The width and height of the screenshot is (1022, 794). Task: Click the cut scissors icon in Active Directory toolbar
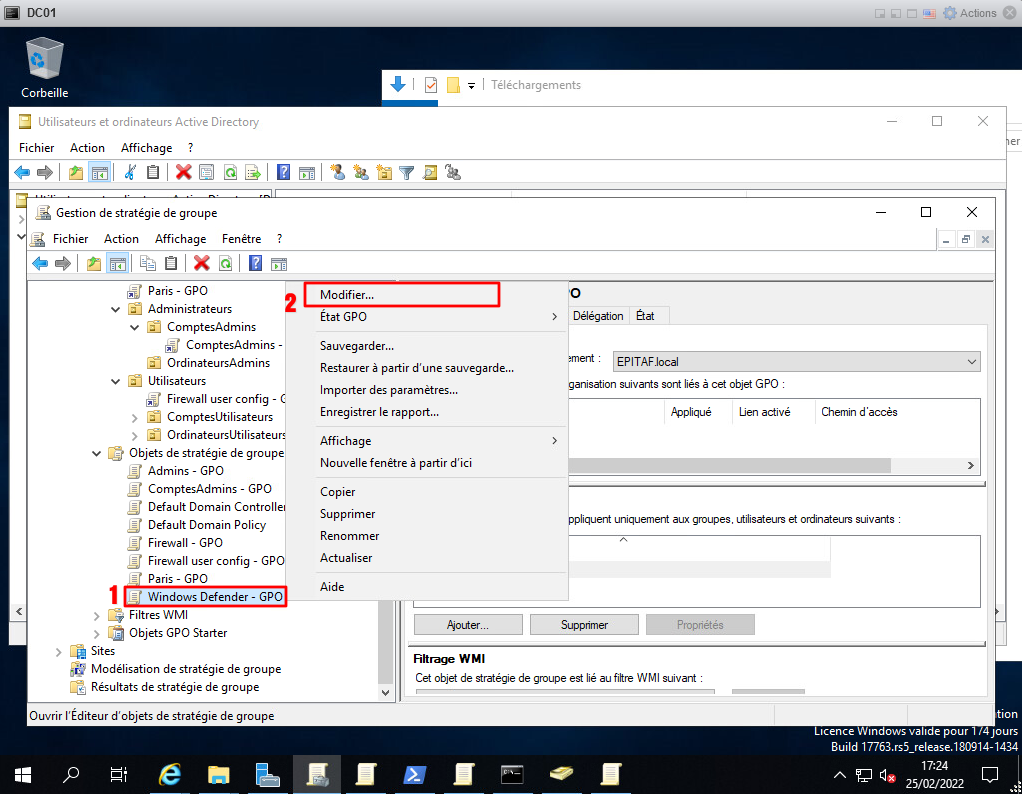point(130,172)
